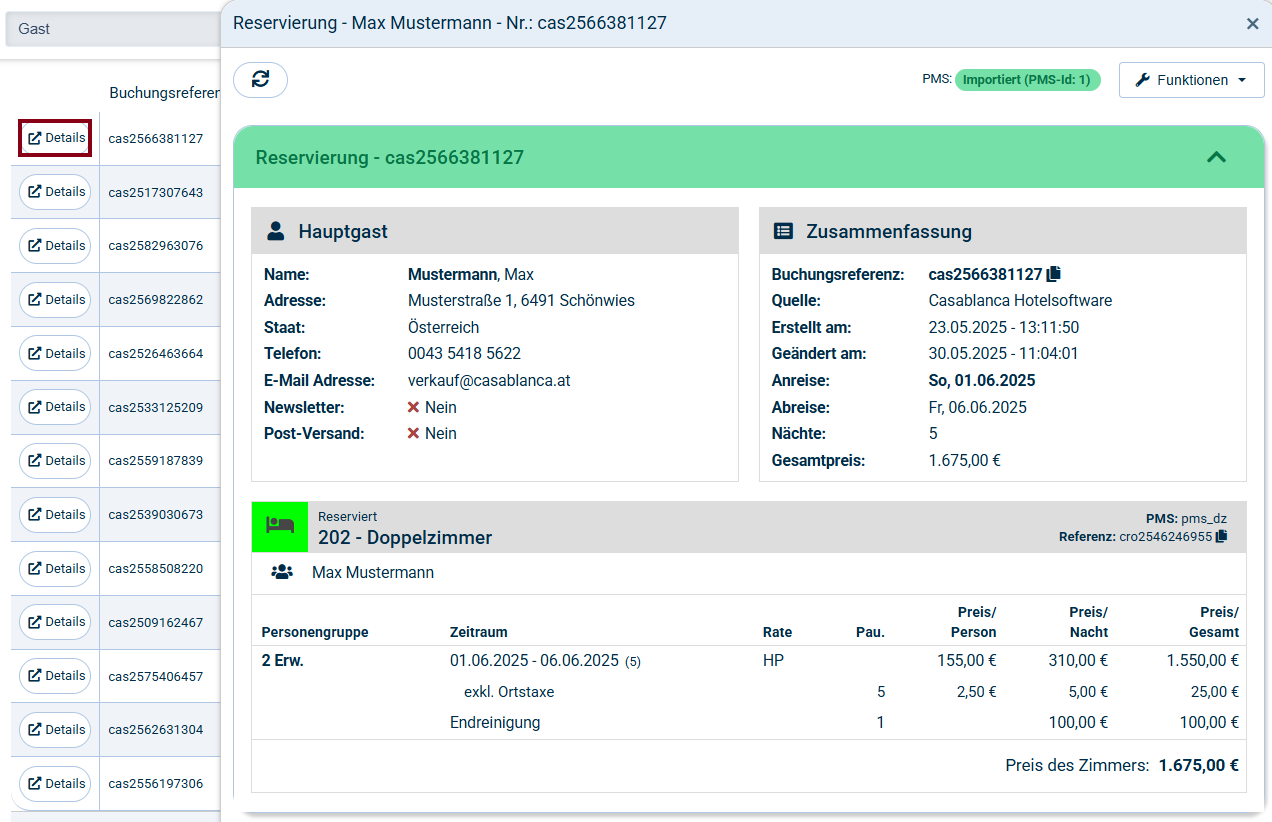Open Details for booking cas2556197306
1272x822 pixels.
pos(56,784)
